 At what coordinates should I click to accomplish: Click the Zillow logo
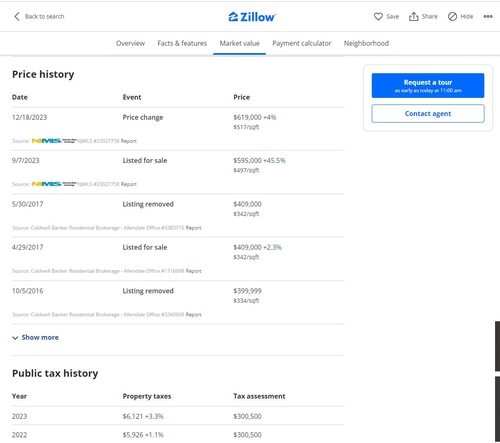(252, 17)
